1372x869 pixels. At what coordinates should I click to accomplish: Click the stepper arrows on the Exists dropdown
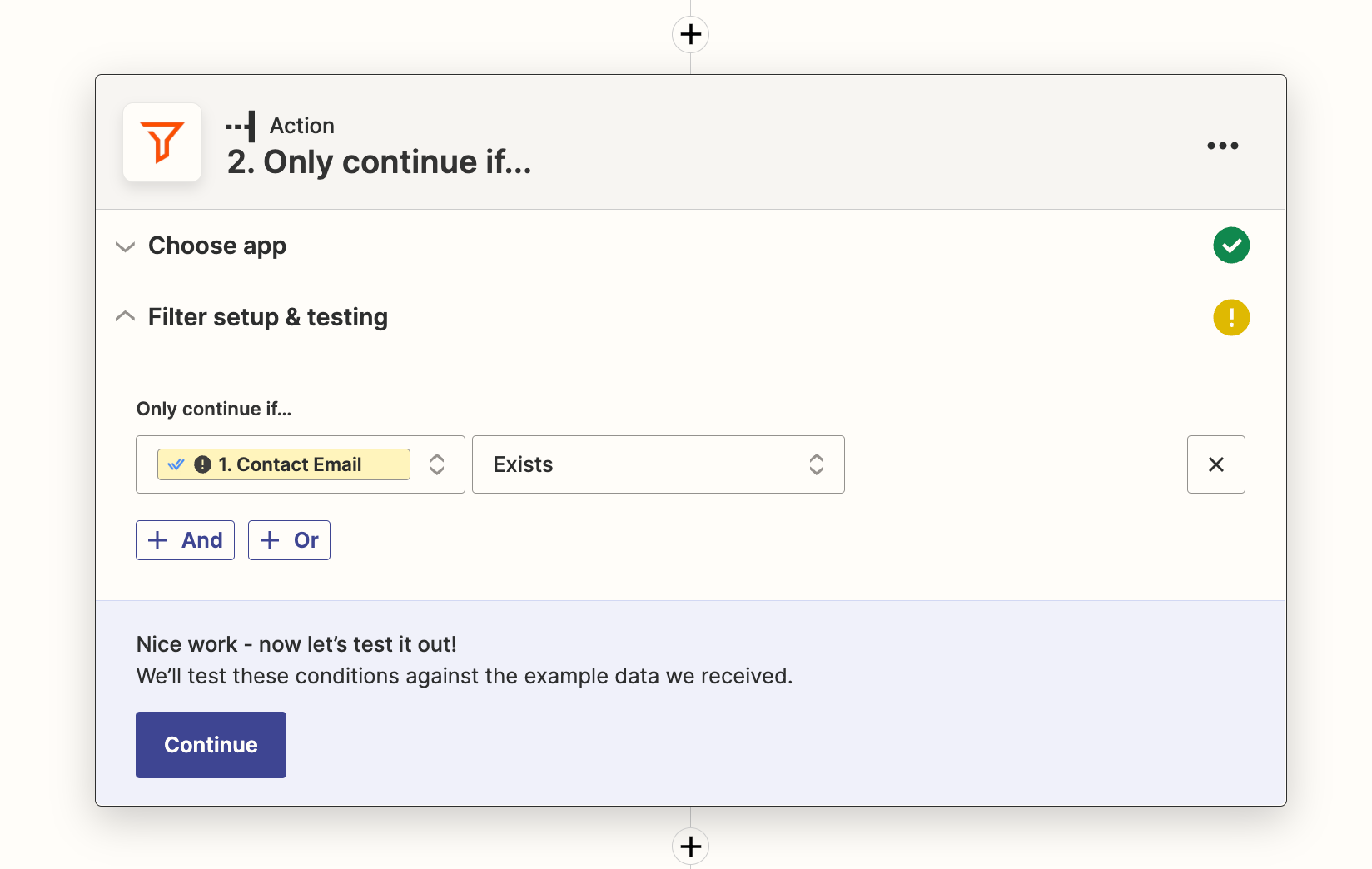coord(816,464)
